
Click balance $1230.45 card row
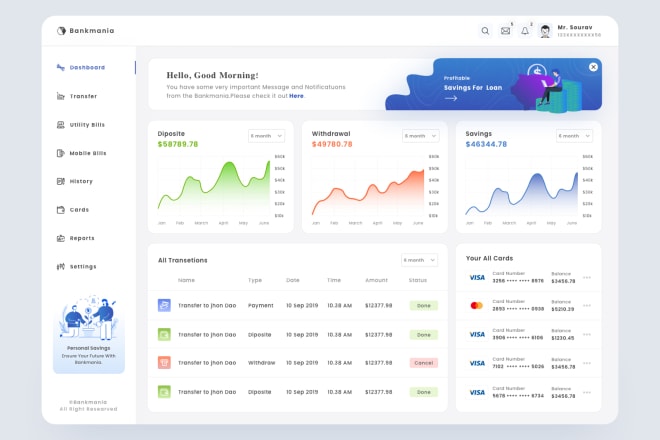click(x=563, y=338)
